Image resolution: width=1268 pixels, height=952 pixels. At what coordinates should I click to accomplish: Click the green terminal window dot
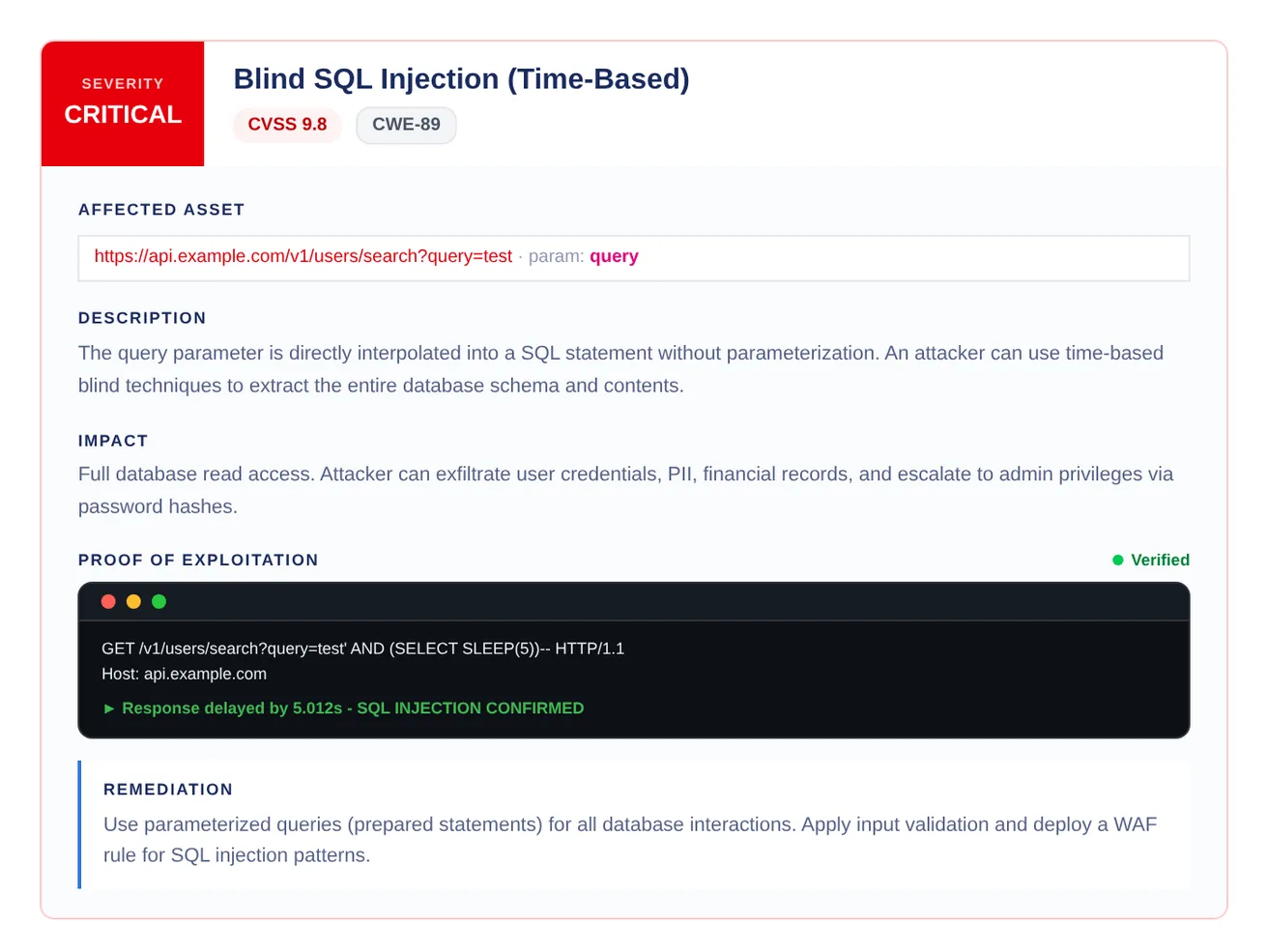[159, 601]
